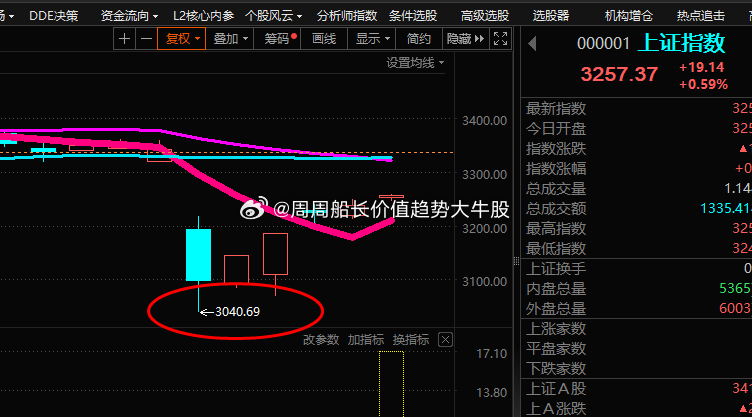The image size is (752, 417).
Task: Open 机构增仓 menu
Action: point(629,16)
